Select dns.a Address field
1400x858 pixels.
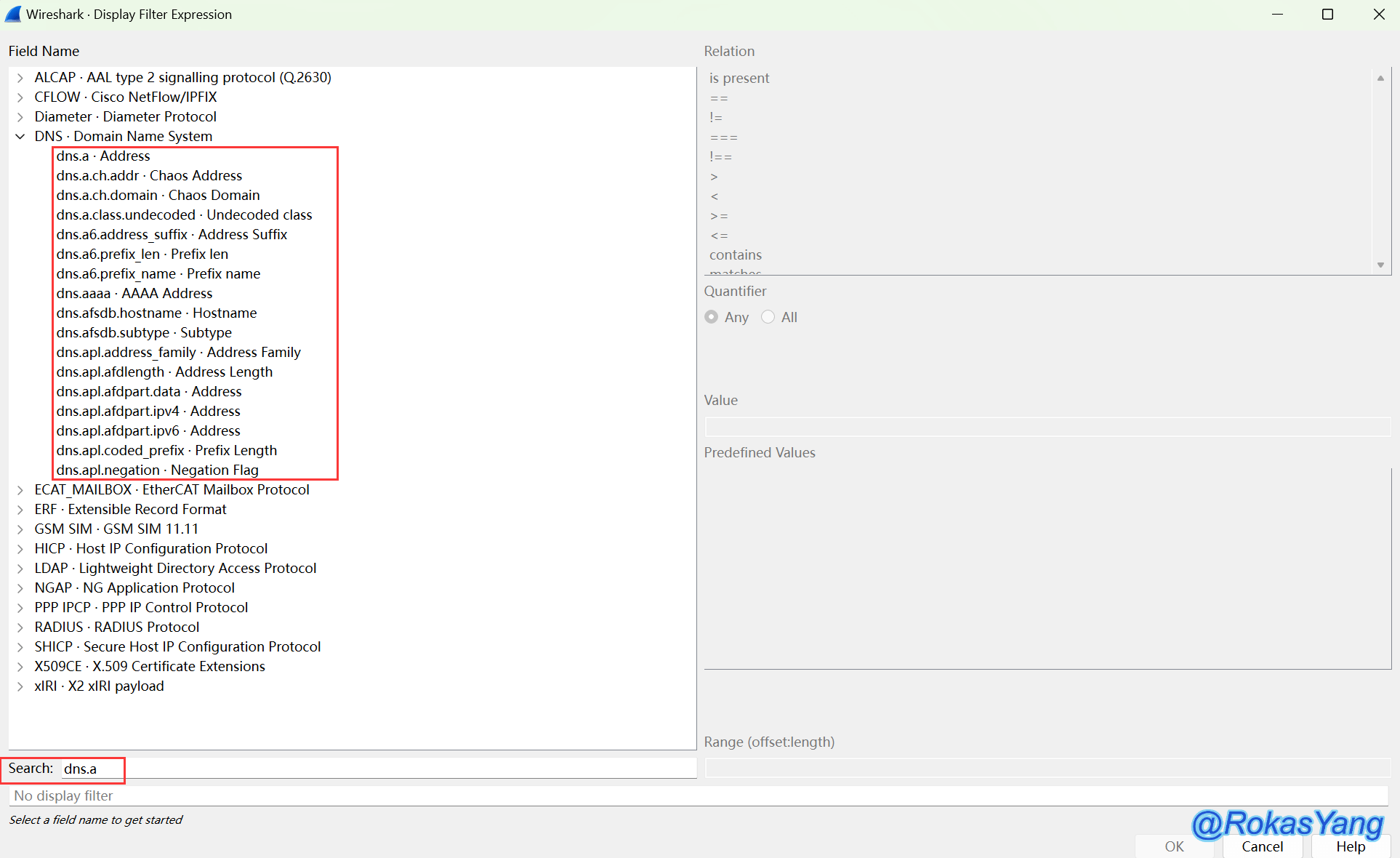103,156
